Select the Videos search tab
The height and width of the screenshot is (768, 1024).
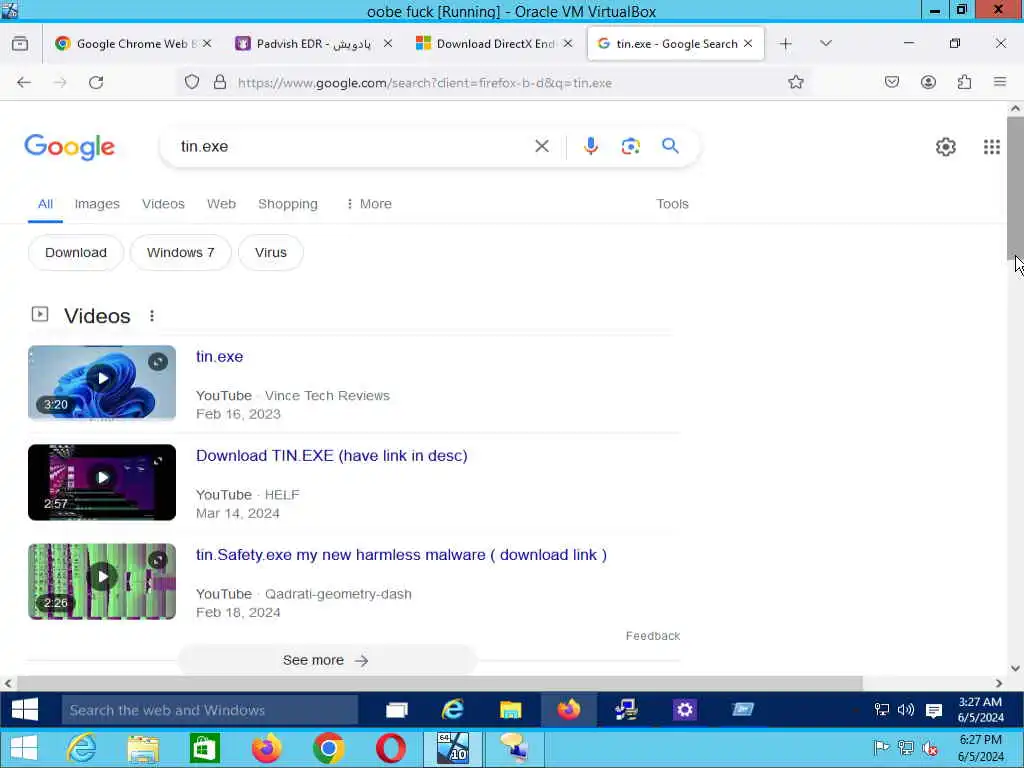click(x=163, y=204)
